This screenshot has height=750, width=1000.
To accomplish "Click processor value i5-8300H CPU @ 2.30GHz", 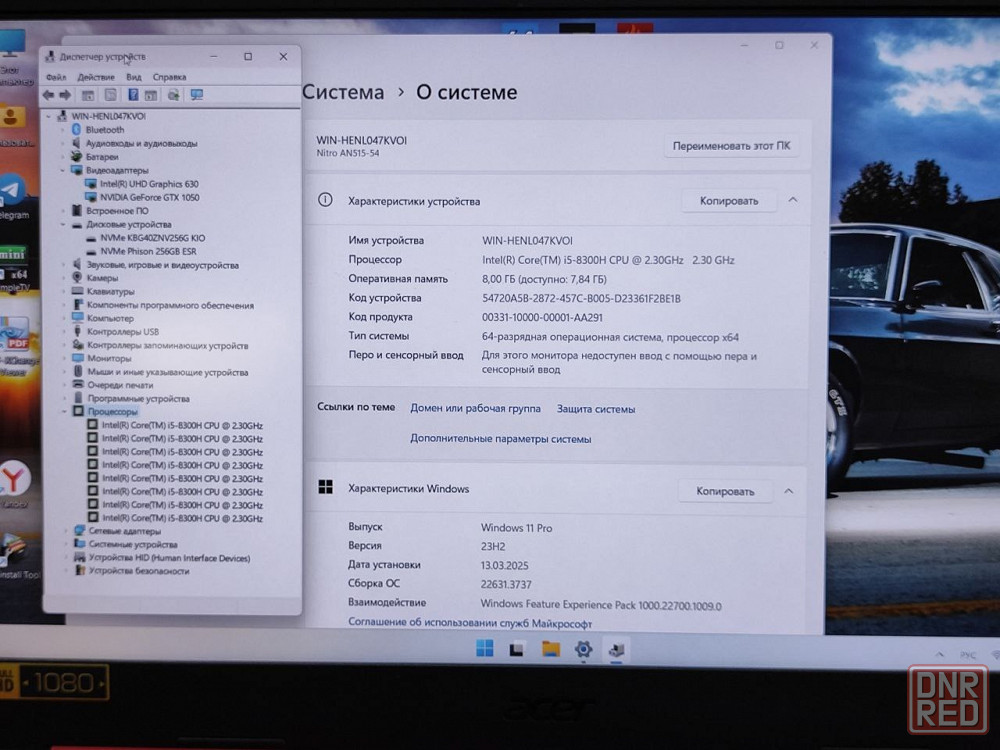I will point(608,260).
